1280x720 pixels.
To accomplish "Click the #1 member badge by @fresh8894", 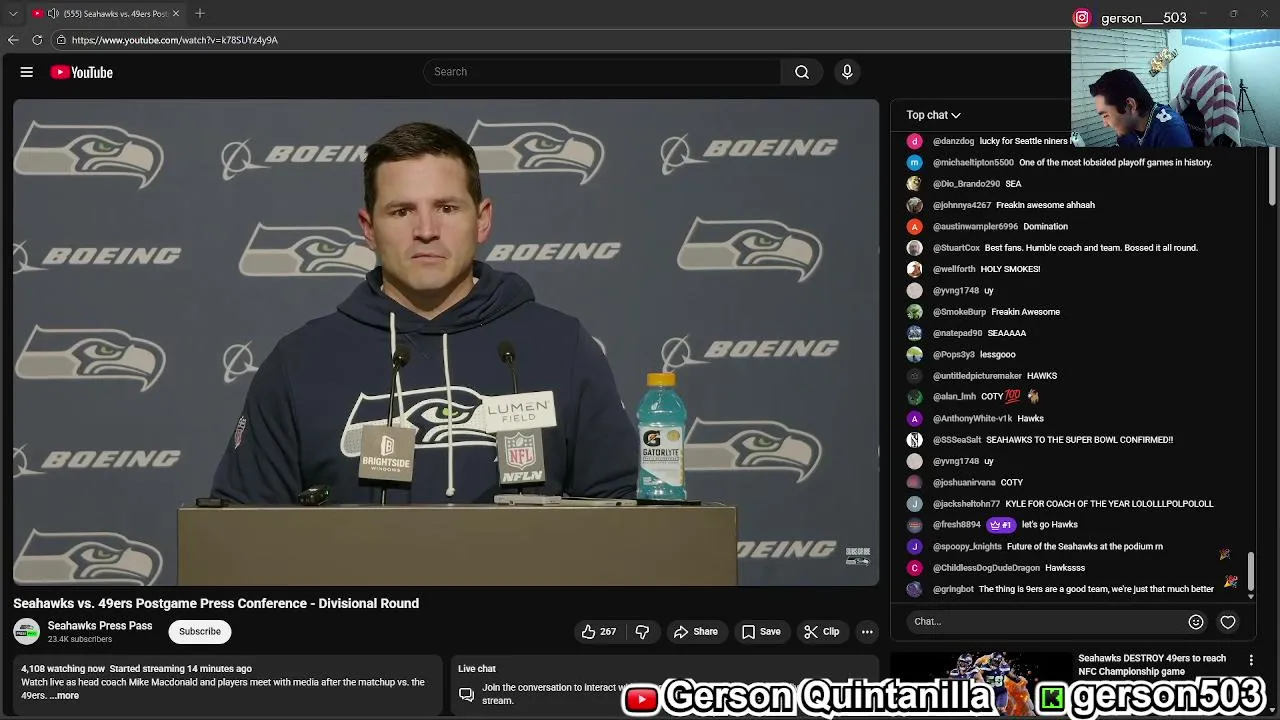I will pos(1001,525).
